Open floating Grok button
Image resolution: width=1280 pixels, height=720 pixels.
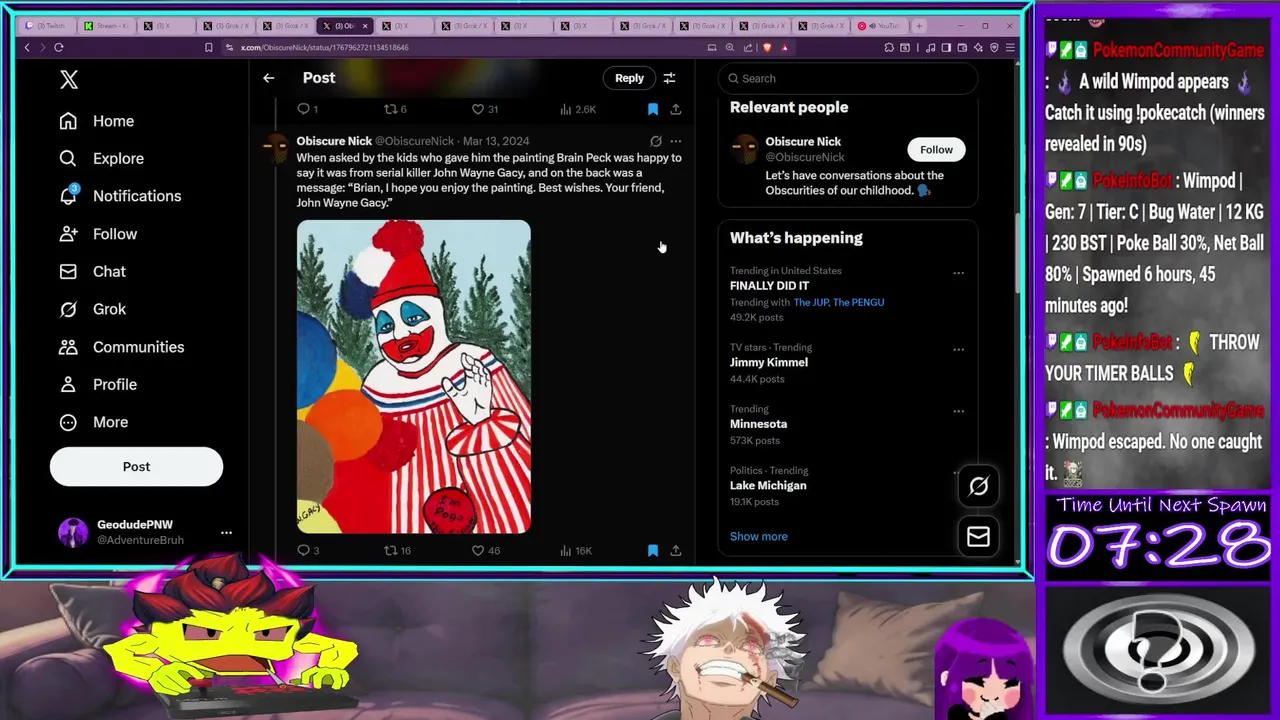[978, 486]
